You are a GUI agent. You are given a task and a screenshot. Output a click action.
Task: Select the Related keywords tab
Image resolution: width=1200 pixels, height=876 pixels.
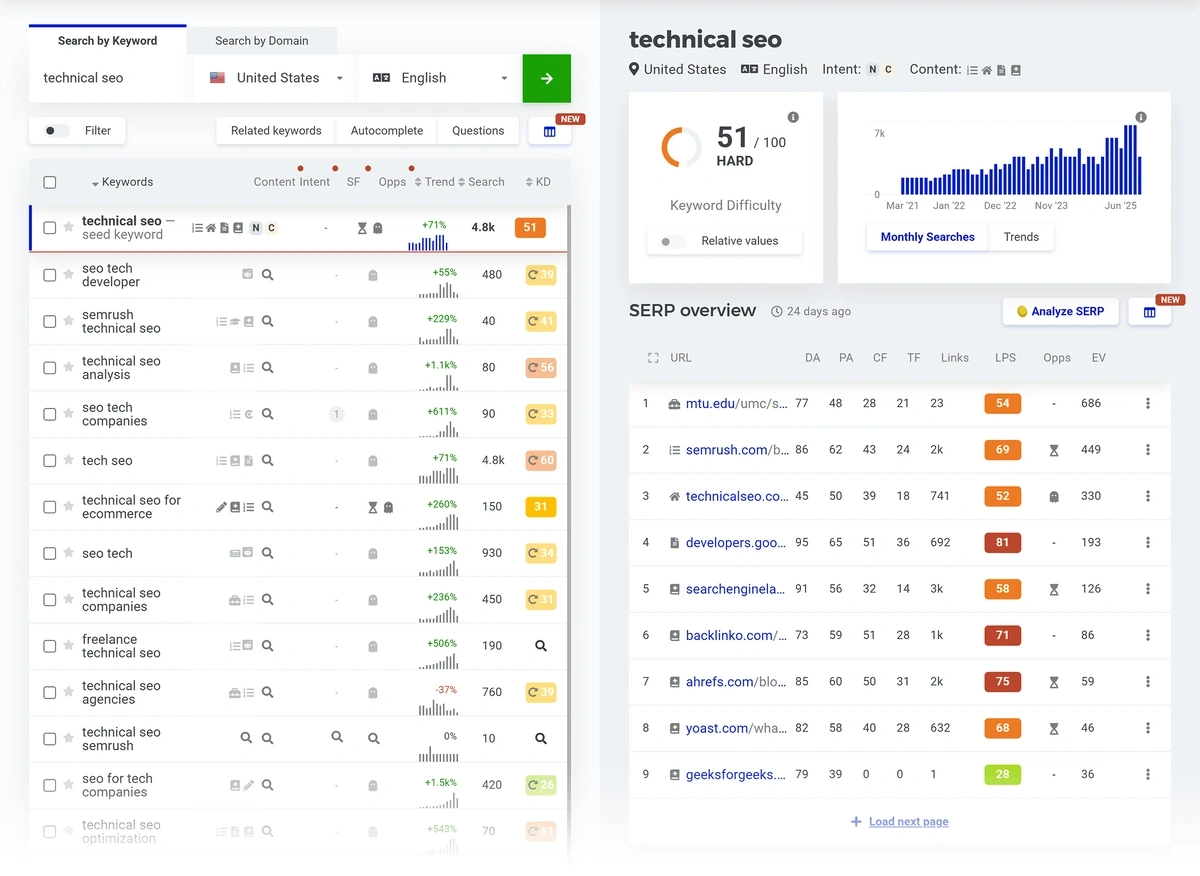coord(276,131)
